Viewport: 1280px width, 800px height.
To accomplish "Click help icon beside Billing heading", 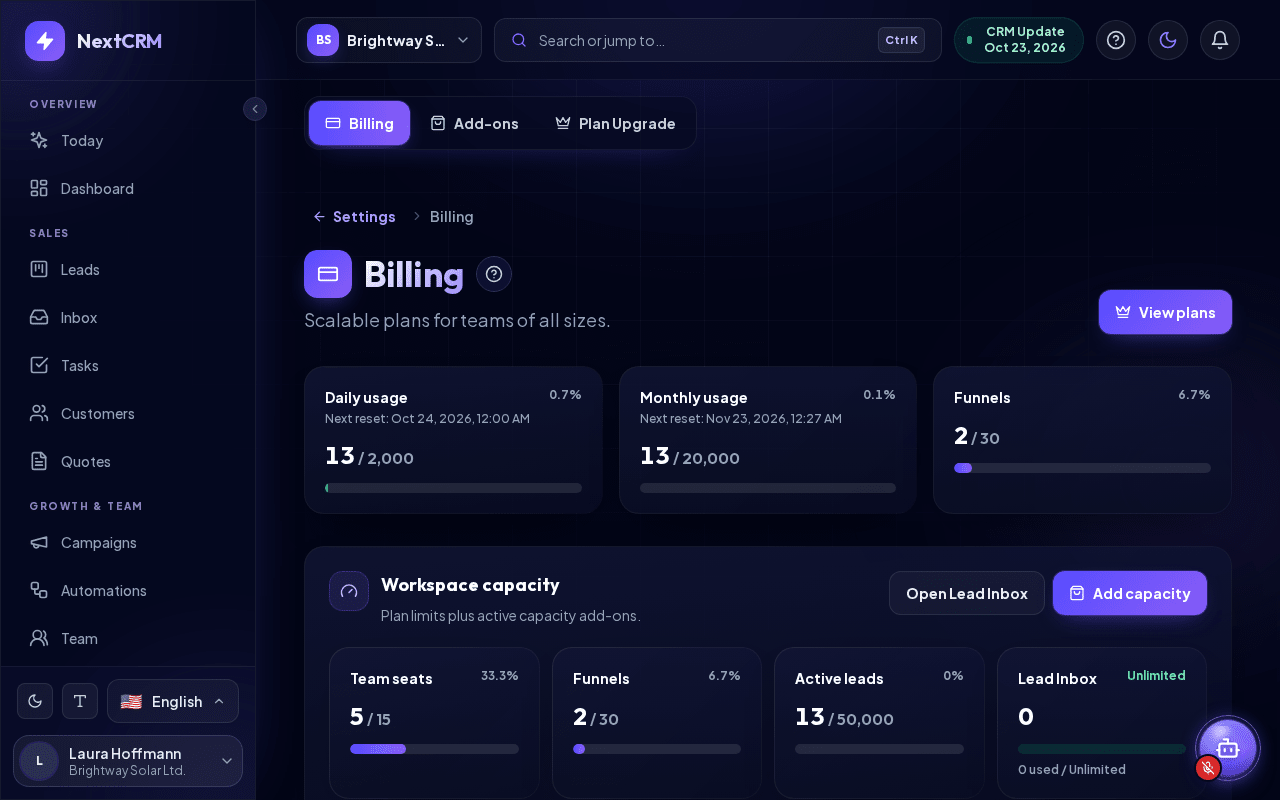I will pos(494,274).
